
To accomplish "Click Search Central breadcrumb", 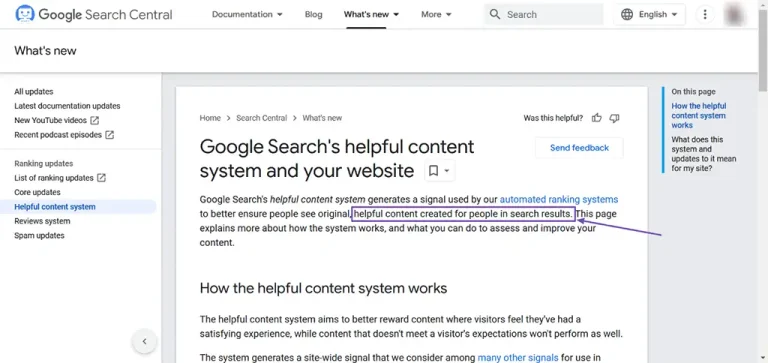I will click(262, 118).
